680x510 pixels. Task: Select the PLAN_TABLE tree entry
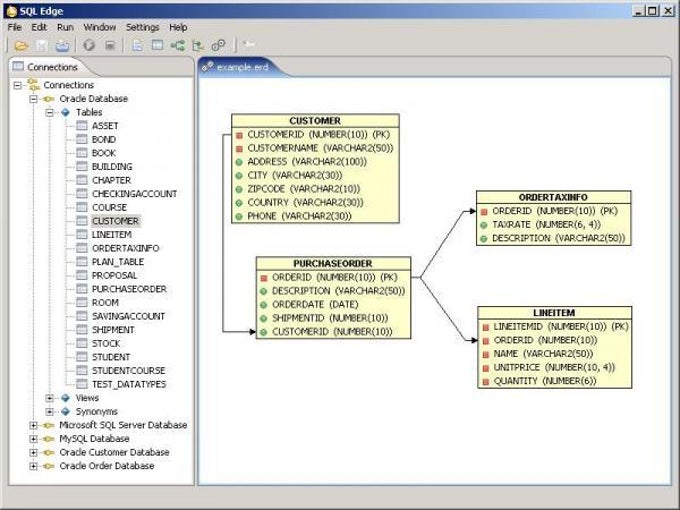(x=118, y=262)
